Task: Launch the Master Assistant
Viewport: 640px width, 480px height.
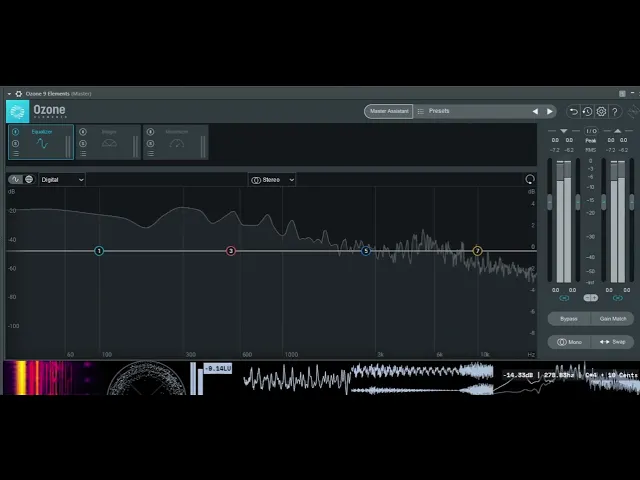Action: (x=389, y=111)
